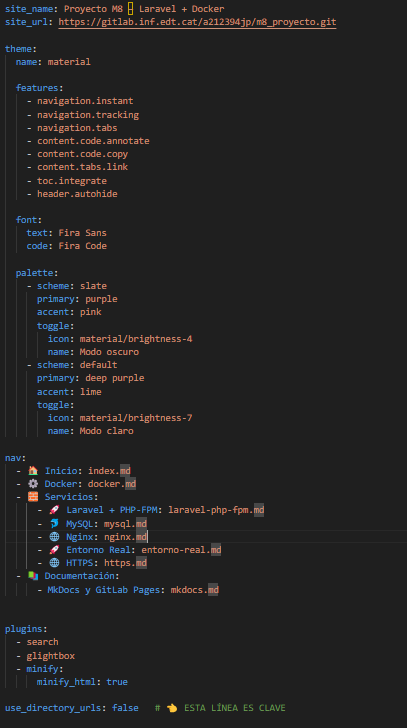The width and height of the screenshot is (407, 728).
Task: Click the 'search' plugin entry
Action: click(x=42, y=641)
